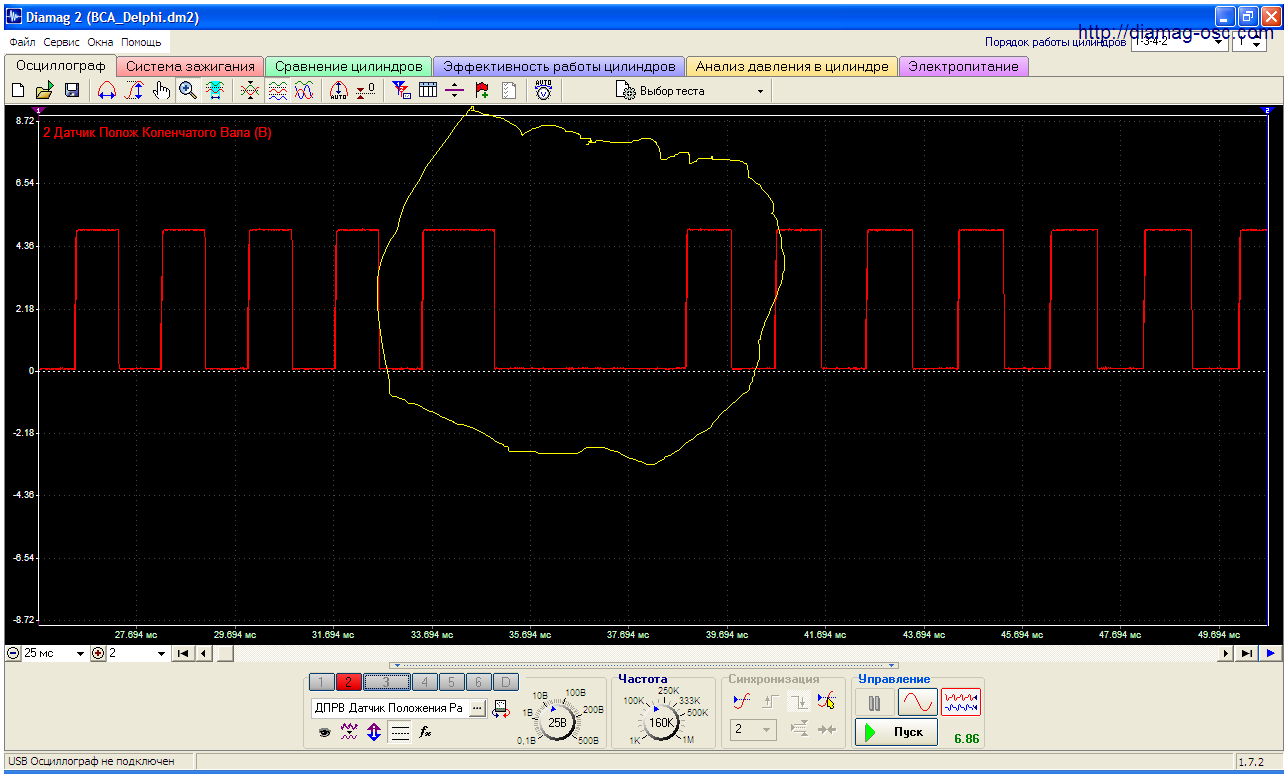Click the blue up-down arrows position icon
Viewport: 1288px width, 774px height.
point(374,732)
